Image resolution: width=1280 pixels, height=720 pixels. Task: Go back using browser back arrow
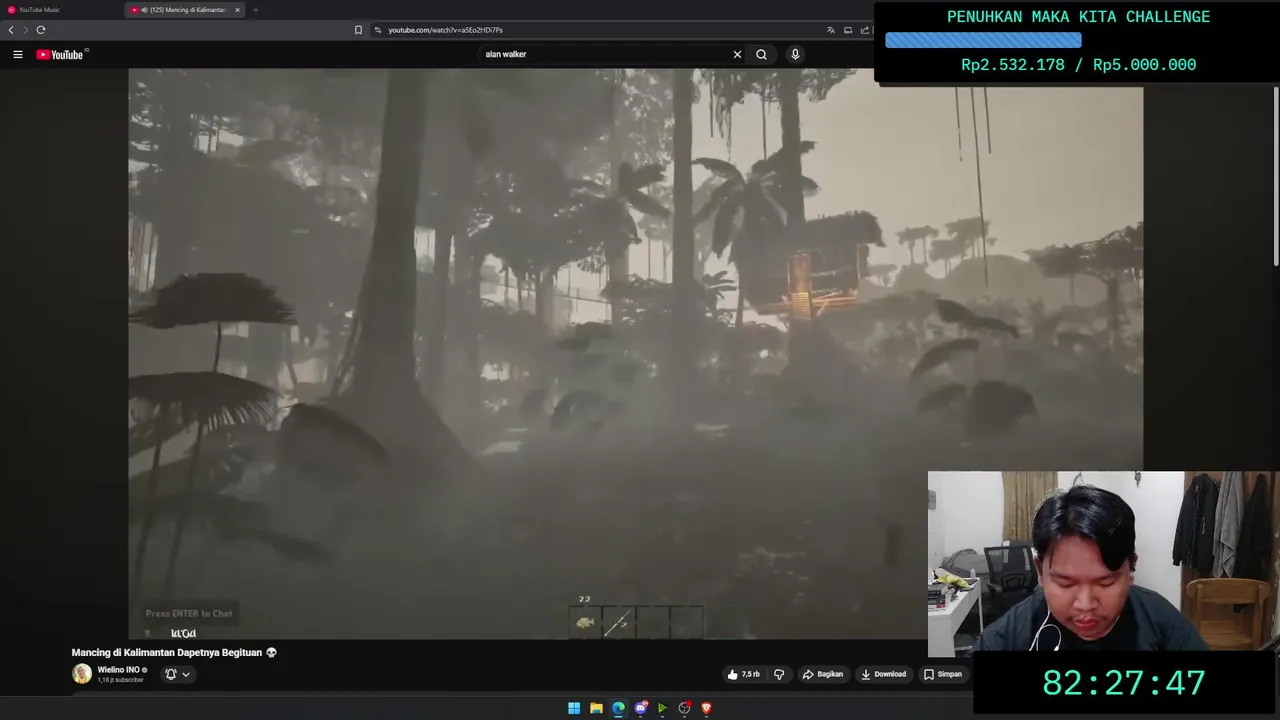tap(11, 30)
